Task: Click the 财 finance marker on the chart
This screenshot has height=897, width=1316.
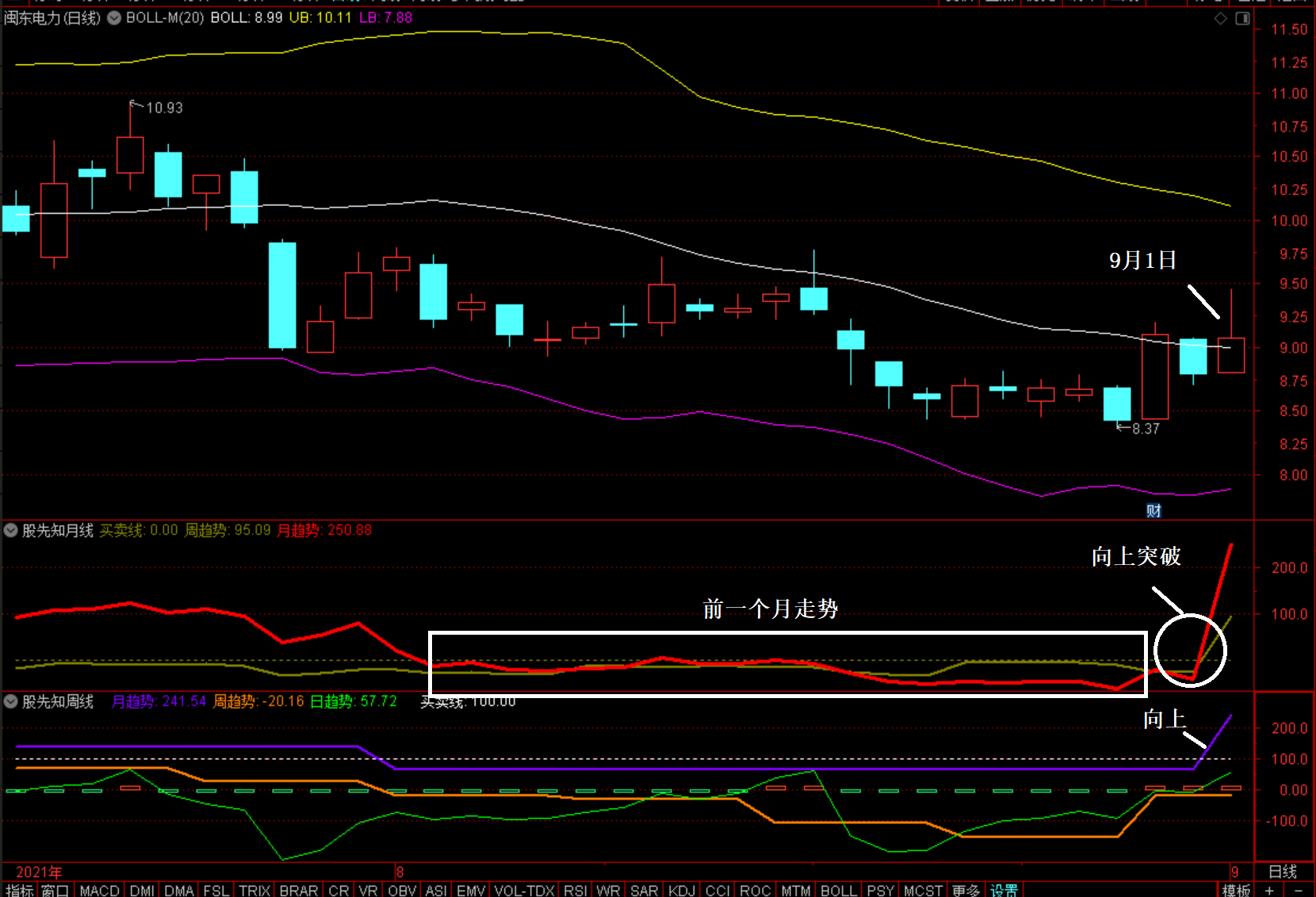Action: pos(1153,511)
